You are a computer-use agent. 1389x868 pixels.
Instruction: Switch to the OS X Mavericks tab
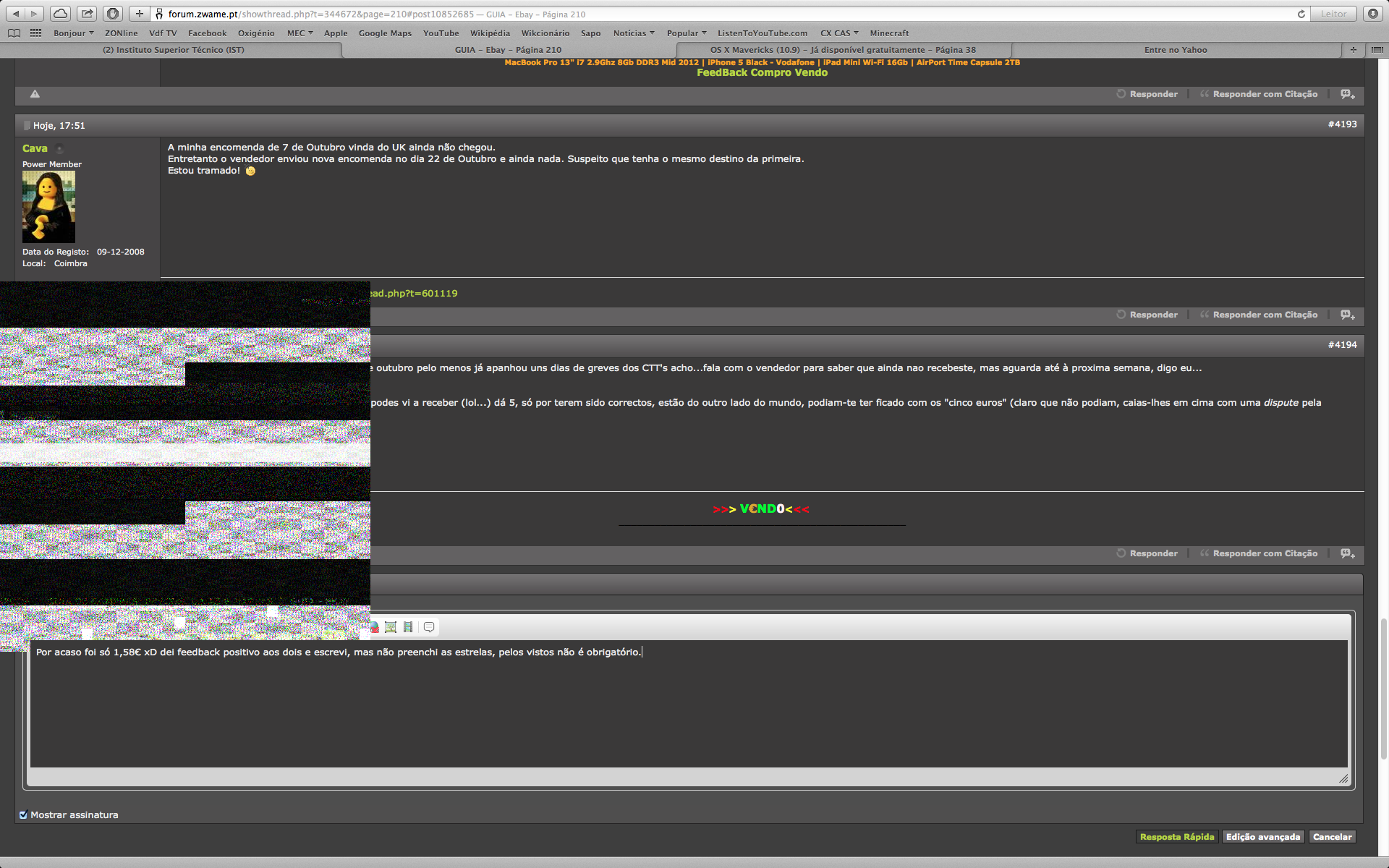[x=843, y=50]
